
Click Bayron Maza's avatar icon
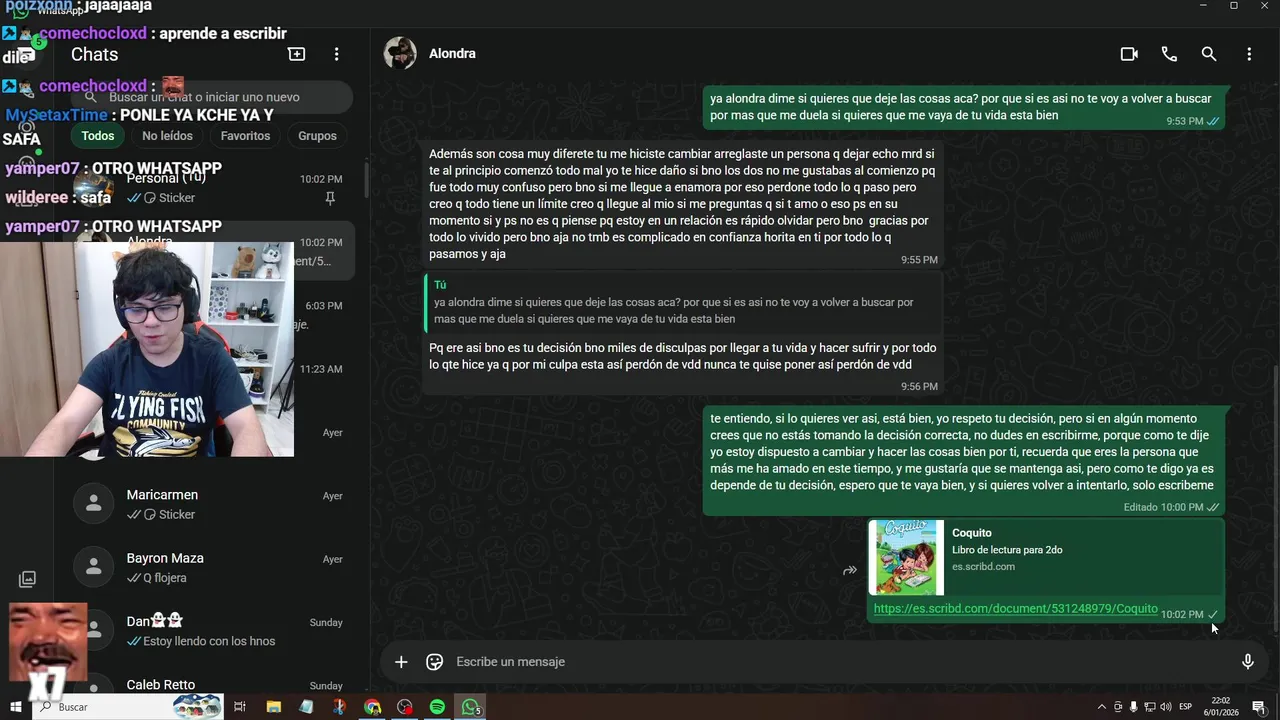(94, 568)
